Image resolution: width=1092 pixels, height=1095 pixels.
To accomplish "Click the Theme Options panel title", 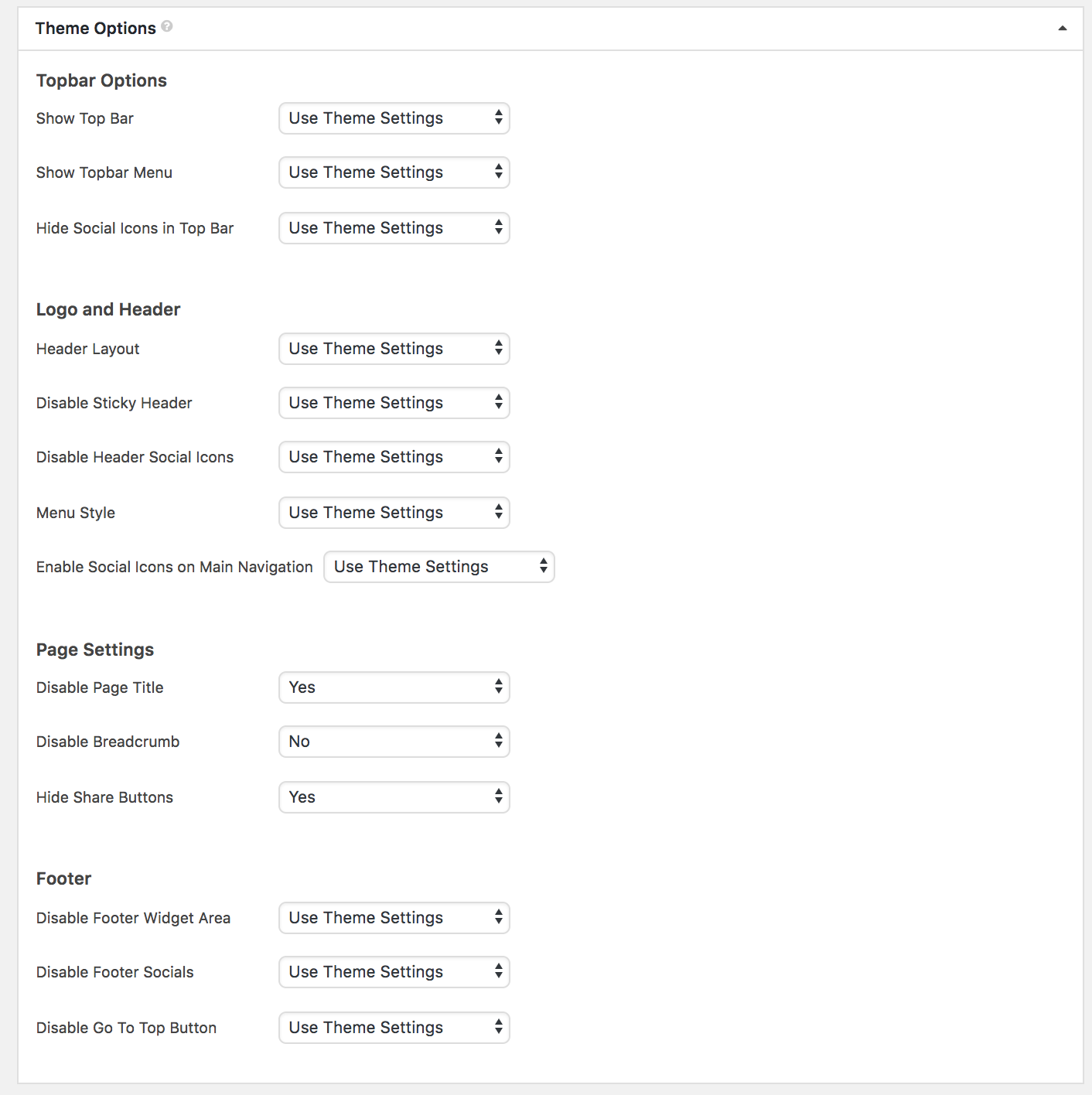I will (x=96, y=29).
